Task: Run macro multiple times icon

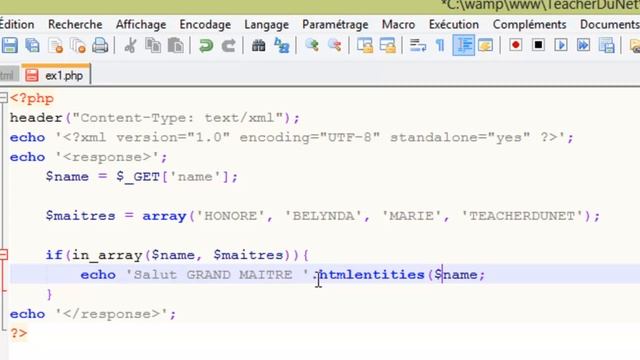Action: tap(584, 45)
